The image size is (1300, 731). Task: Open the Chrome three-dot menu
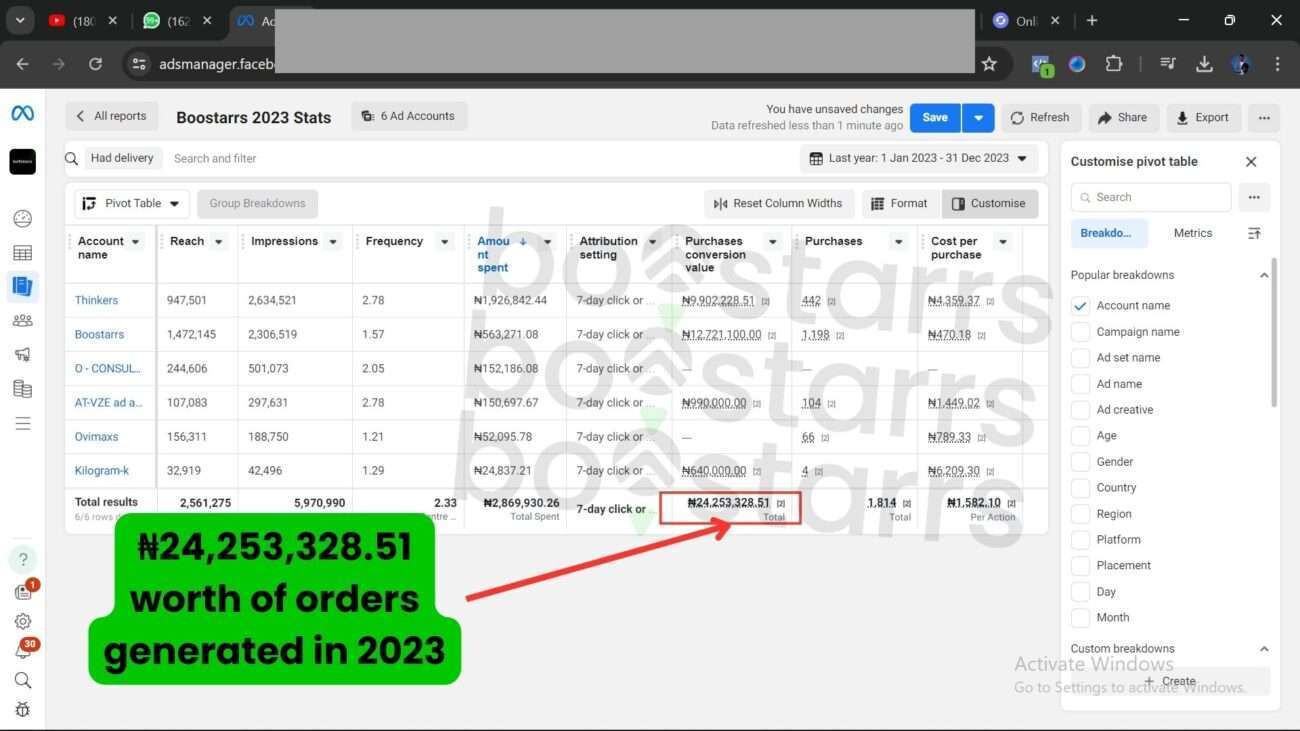1277,64
